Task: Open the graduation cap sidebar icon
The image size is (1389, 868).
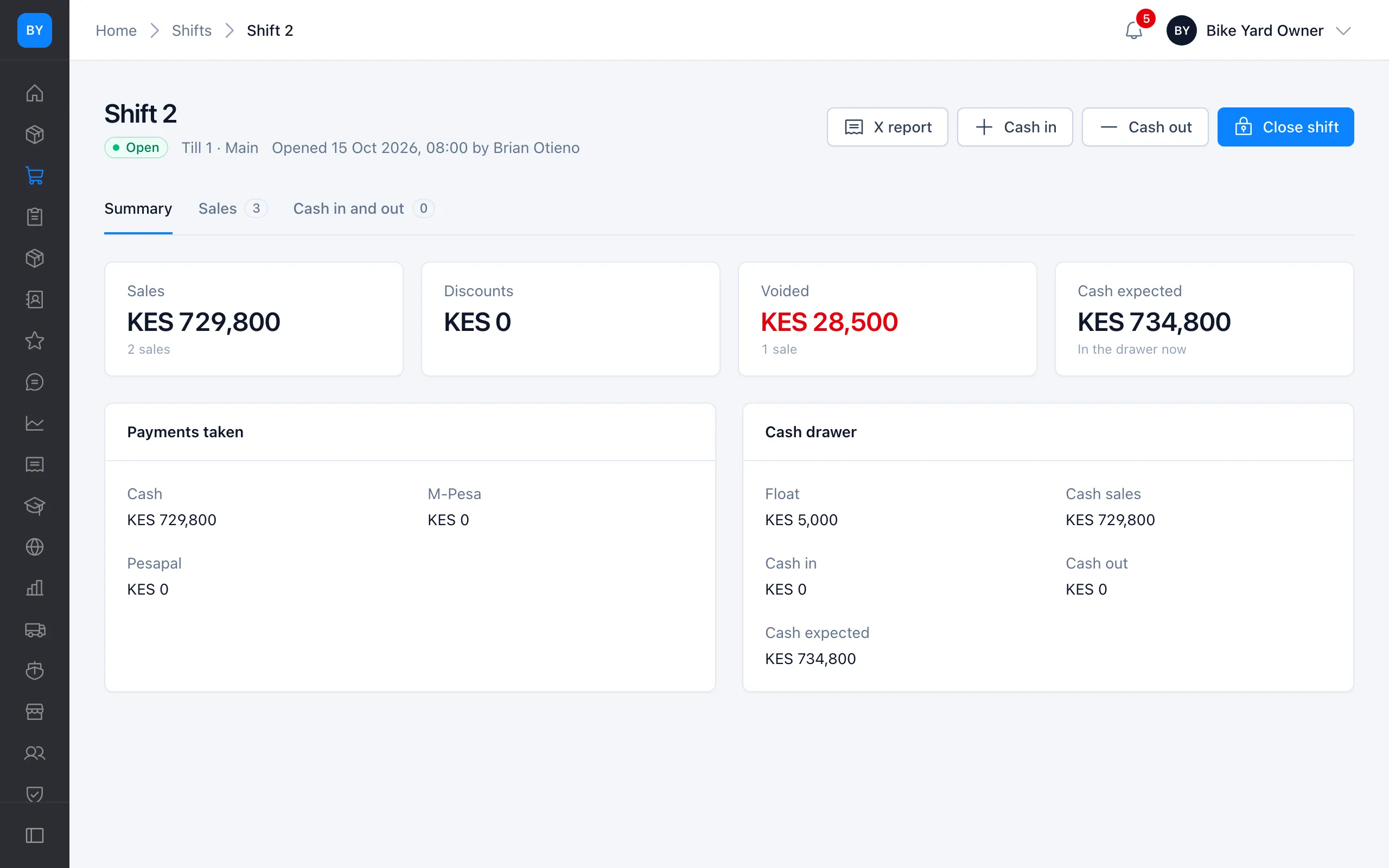Action: [x=34, y=506]
